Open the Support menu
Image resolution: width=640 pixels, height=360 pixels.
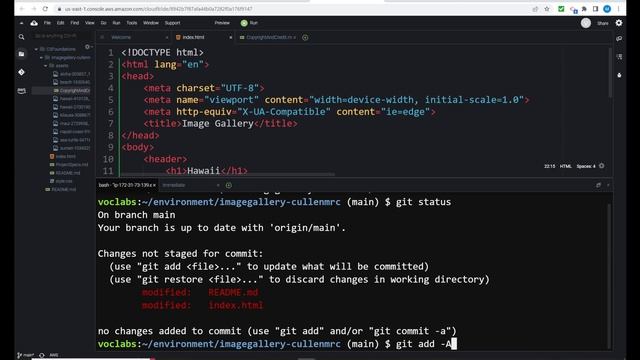point(172,23)
